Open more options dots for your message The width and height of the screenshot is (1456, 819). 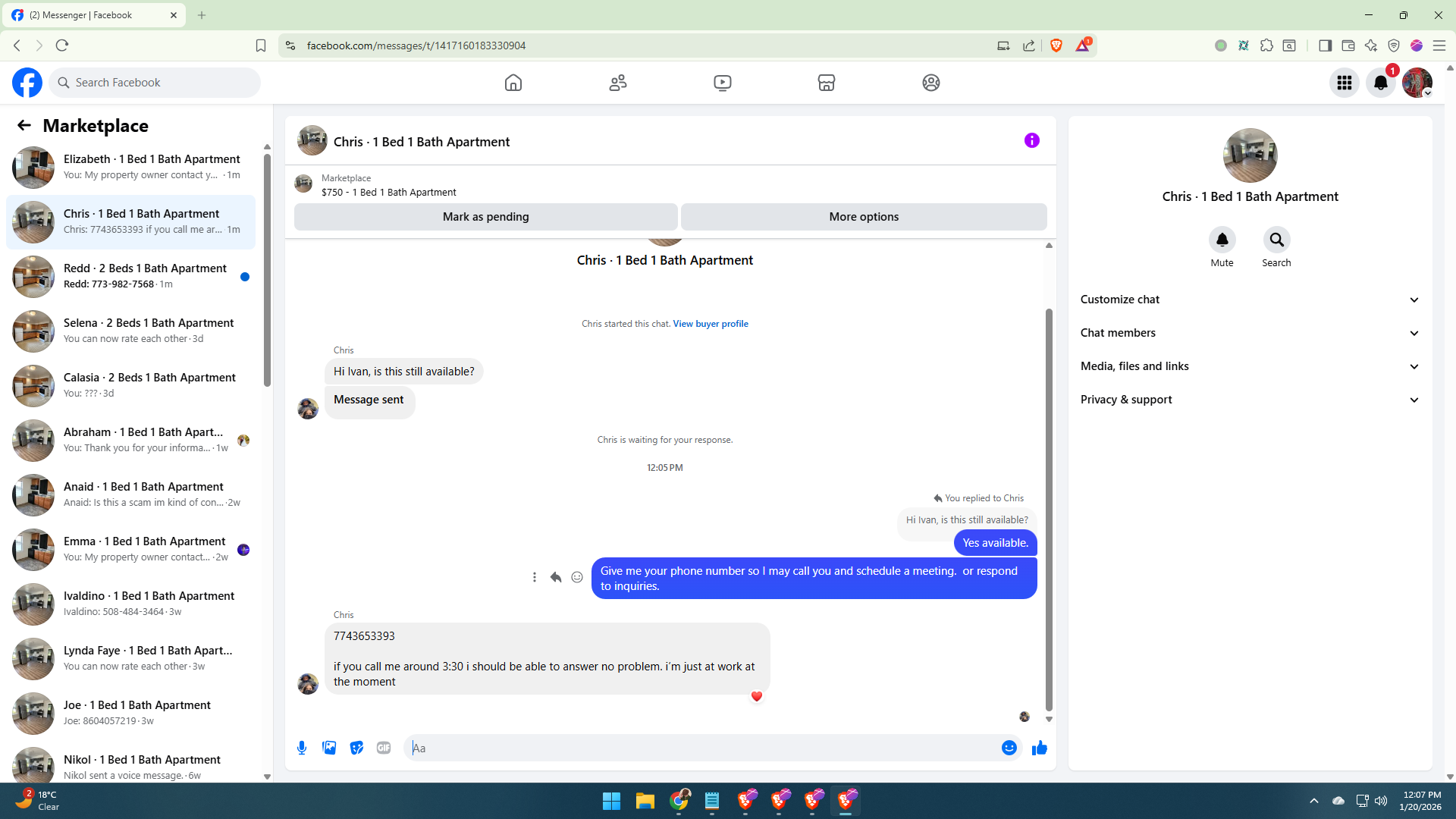[535, 577]
